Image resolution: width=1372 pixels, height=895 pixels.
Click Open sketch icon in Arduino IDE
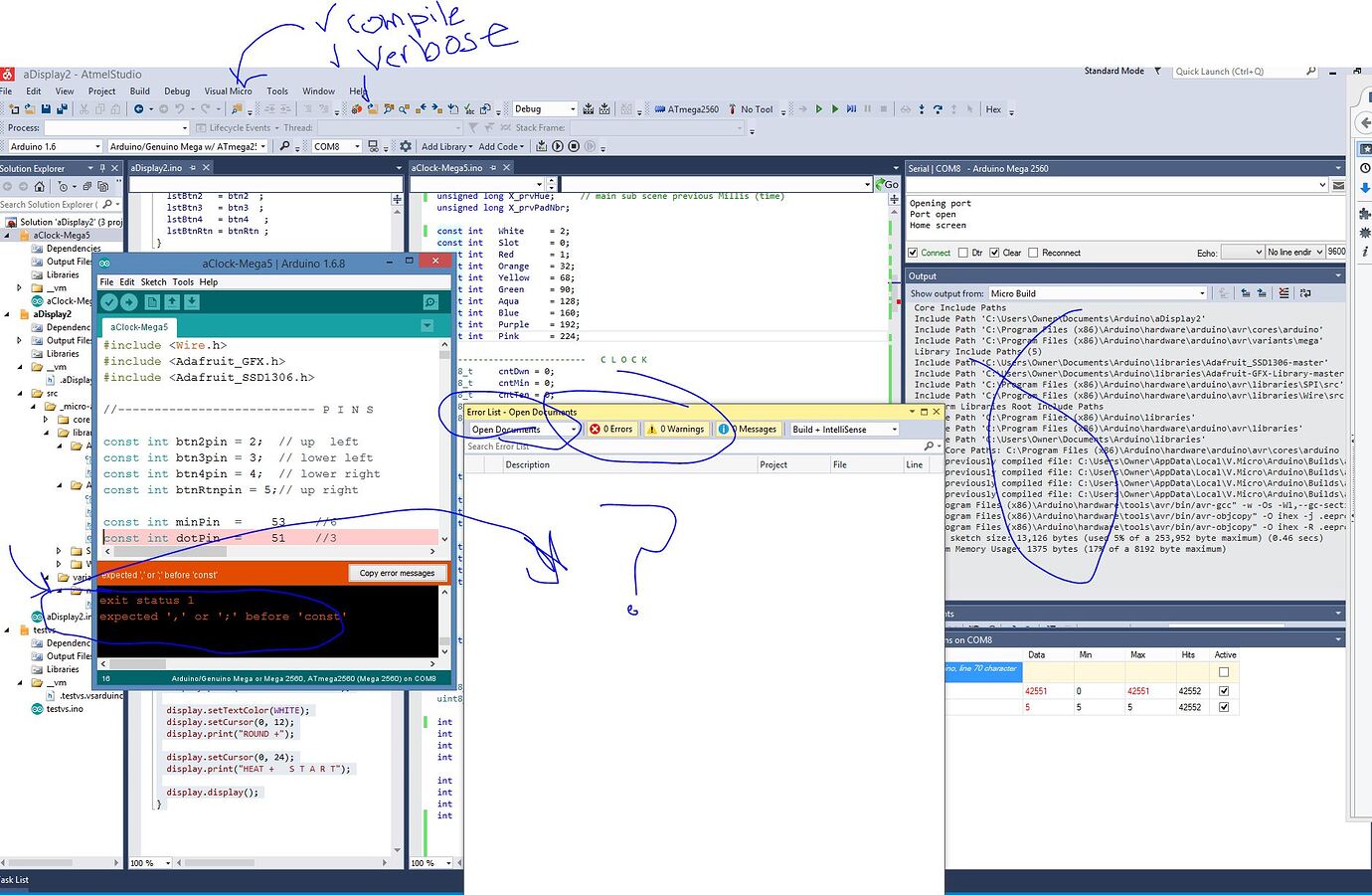pos(172,302)
